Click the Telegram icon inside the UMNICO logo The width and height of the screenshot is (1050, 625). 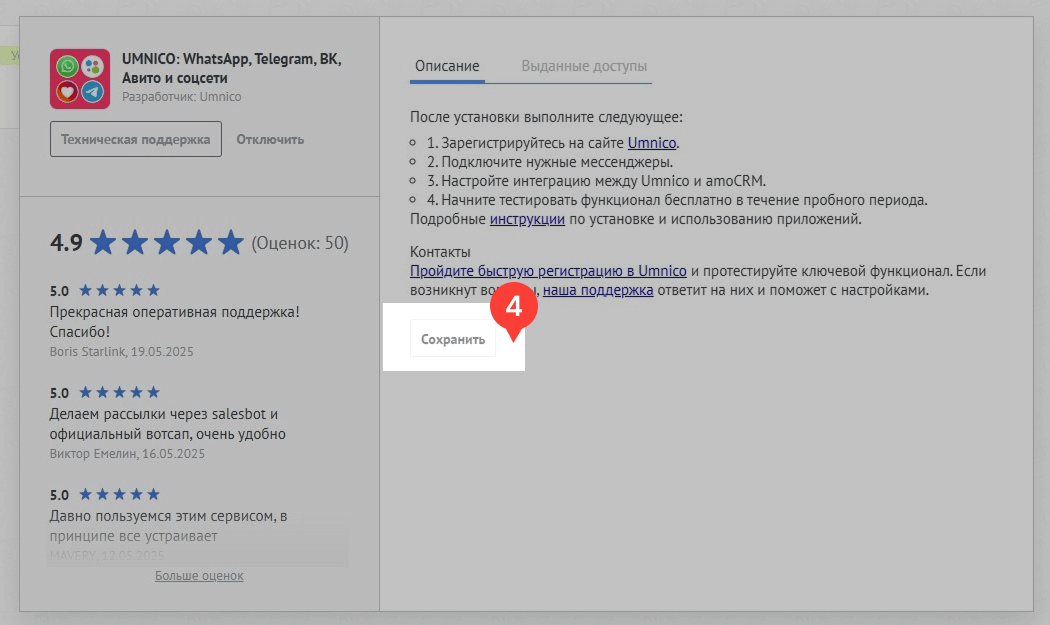(92, 91)
